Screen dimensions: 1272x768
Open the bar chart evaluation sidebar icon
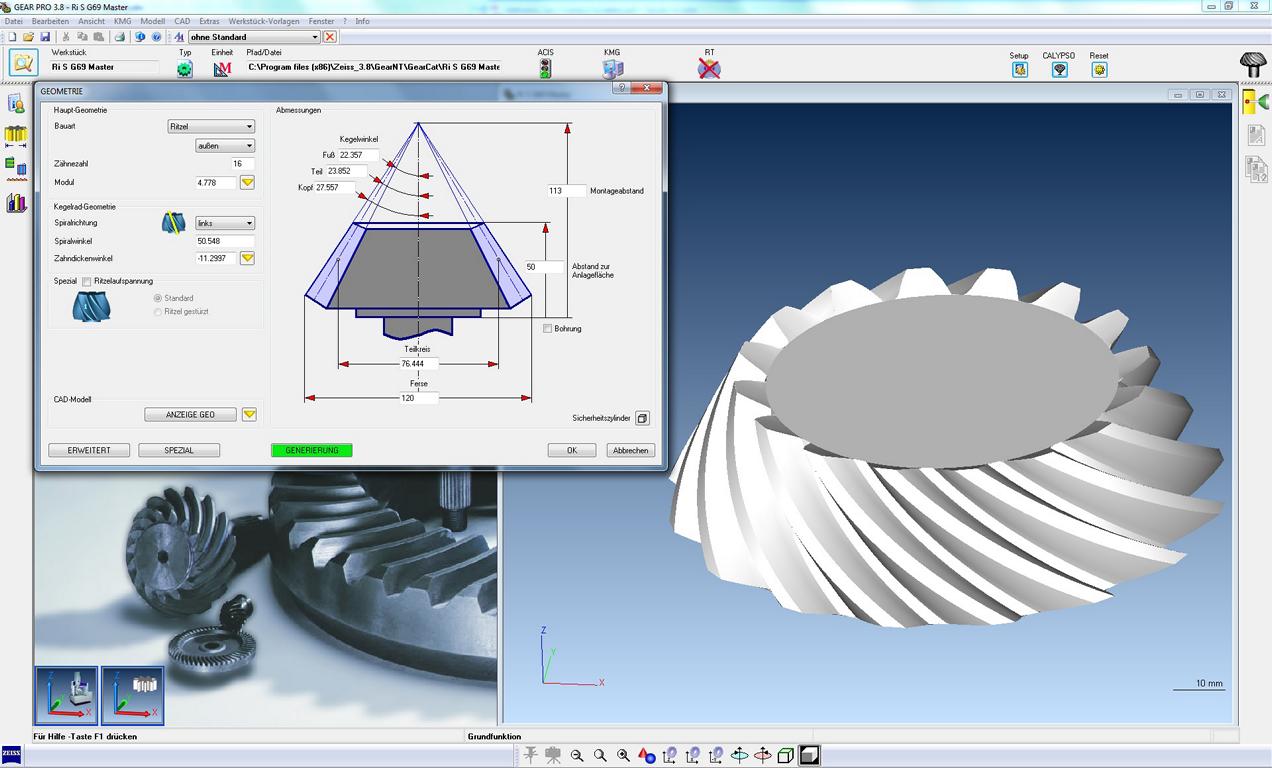pyautogui.click(x=16, y=203)
